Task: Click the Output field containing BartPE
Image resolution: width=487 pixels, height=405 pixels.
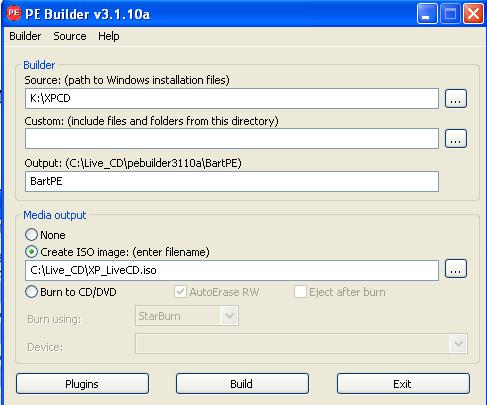Action: coord(232,181)
